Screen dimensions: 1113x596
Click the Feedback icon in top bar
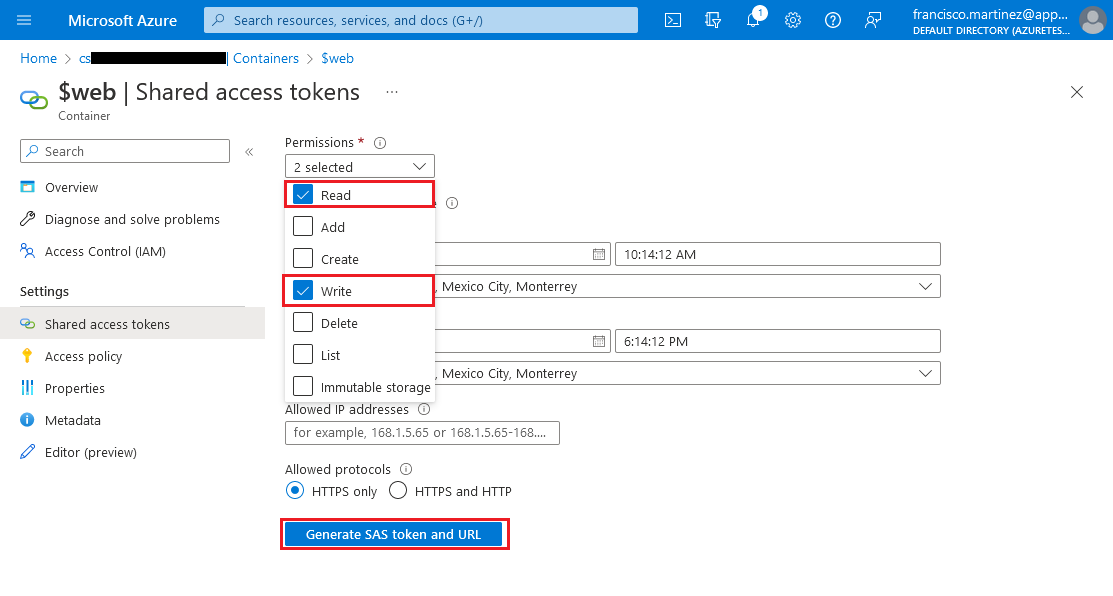pyautogui.click(x=873, y=20)
